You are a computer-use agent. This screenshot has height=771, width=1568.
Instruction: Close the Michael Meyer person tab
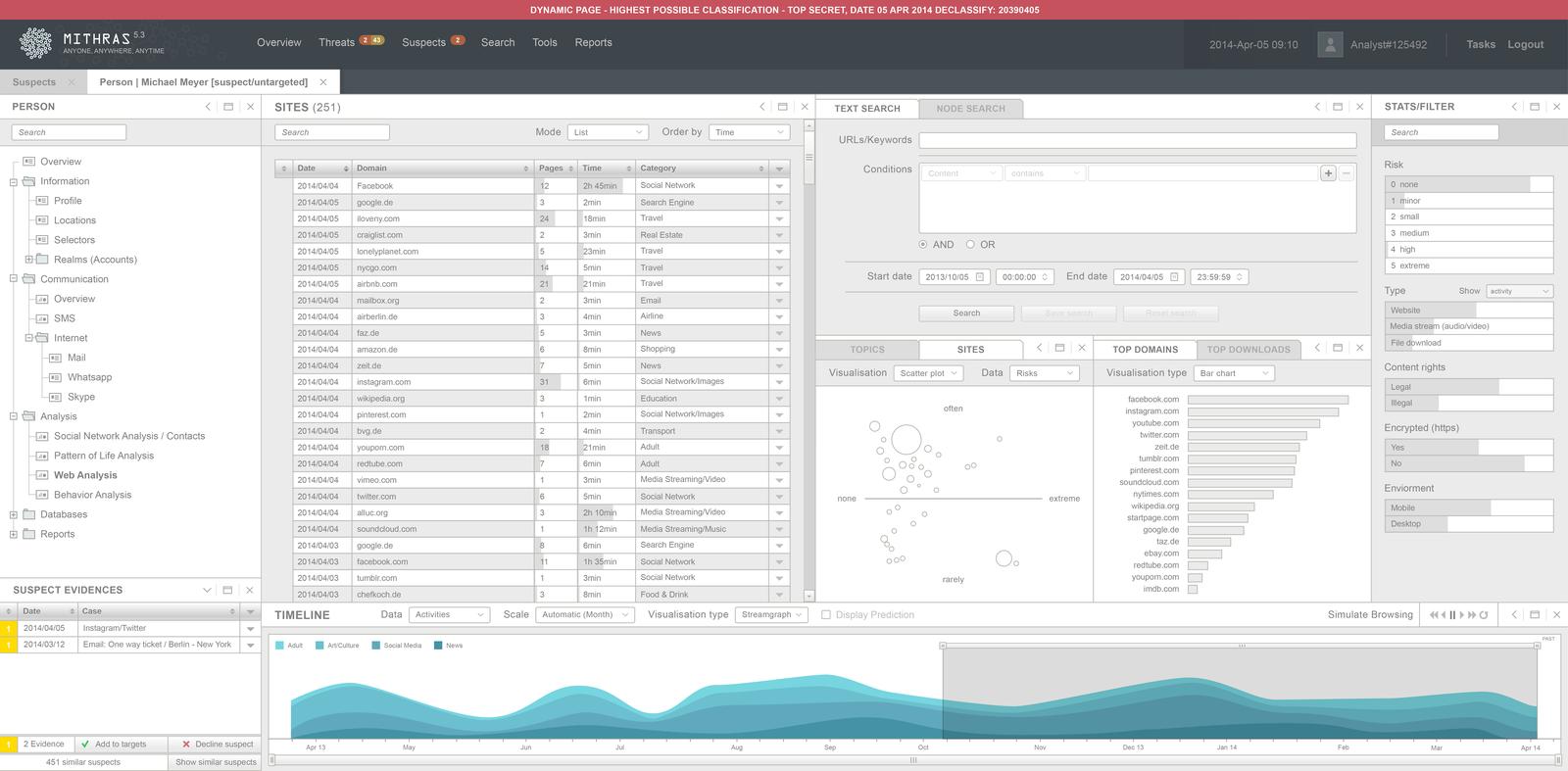323,82
